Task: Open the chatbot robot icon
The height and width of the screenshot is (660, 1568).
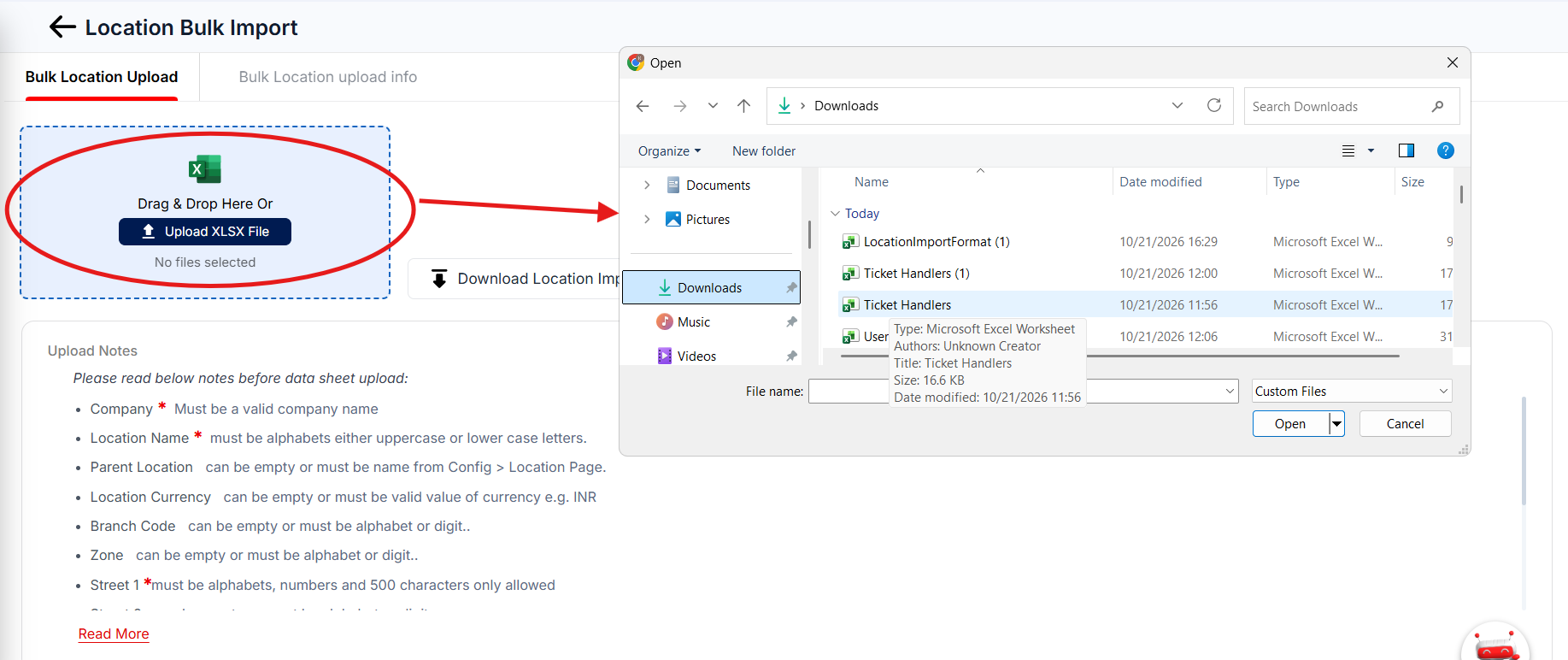Action: click(1495, 643)
